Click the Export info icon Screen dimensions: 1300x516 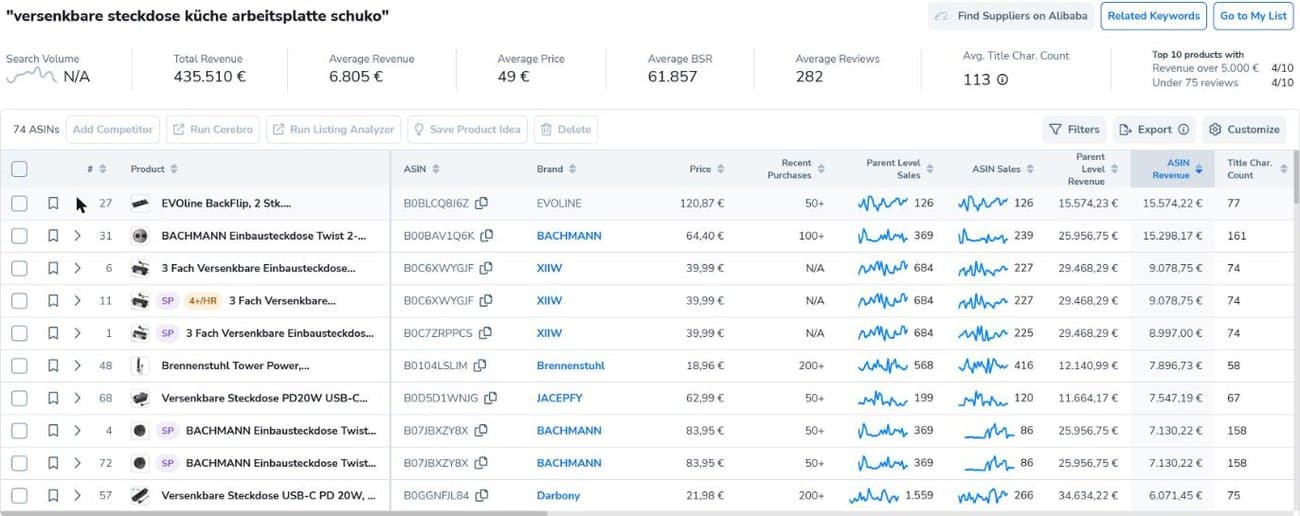(x=1183, y=129)
